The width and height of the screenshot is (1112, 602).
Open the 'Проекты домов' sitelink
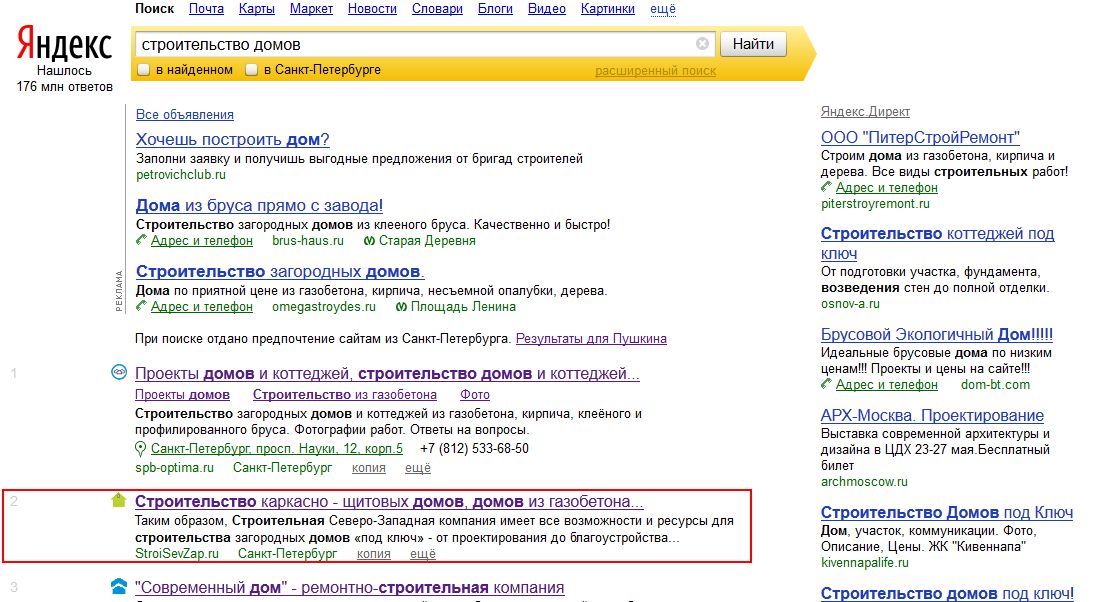[x=182, y=394]
